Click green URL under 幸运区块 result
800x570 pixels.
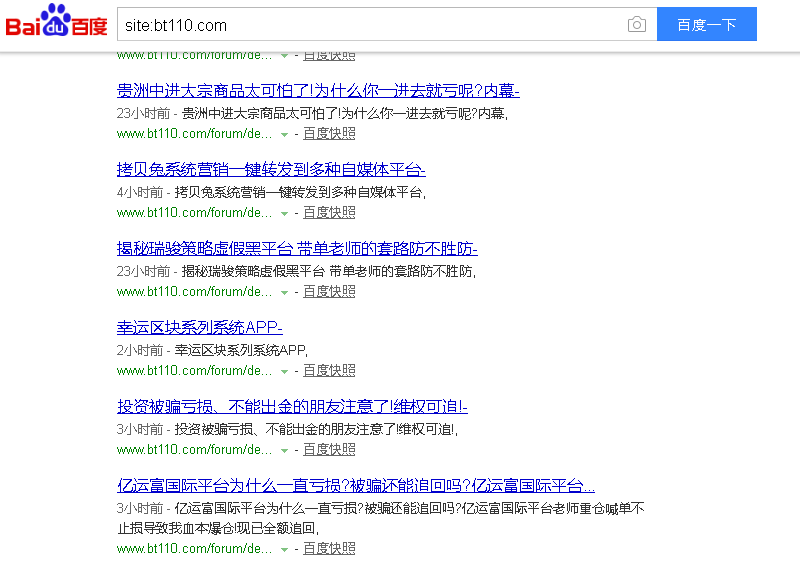[x=194, y=371]
